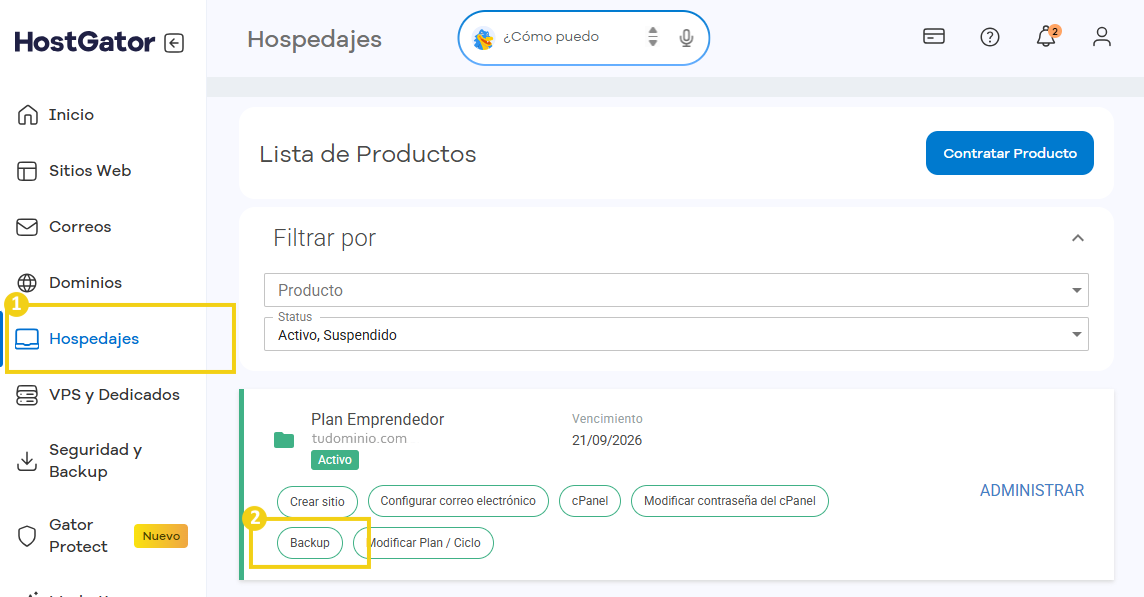Click the Plan Emprendedor title
The height and width of the screenshot is (597, 1144).
(x=378, y=420)
